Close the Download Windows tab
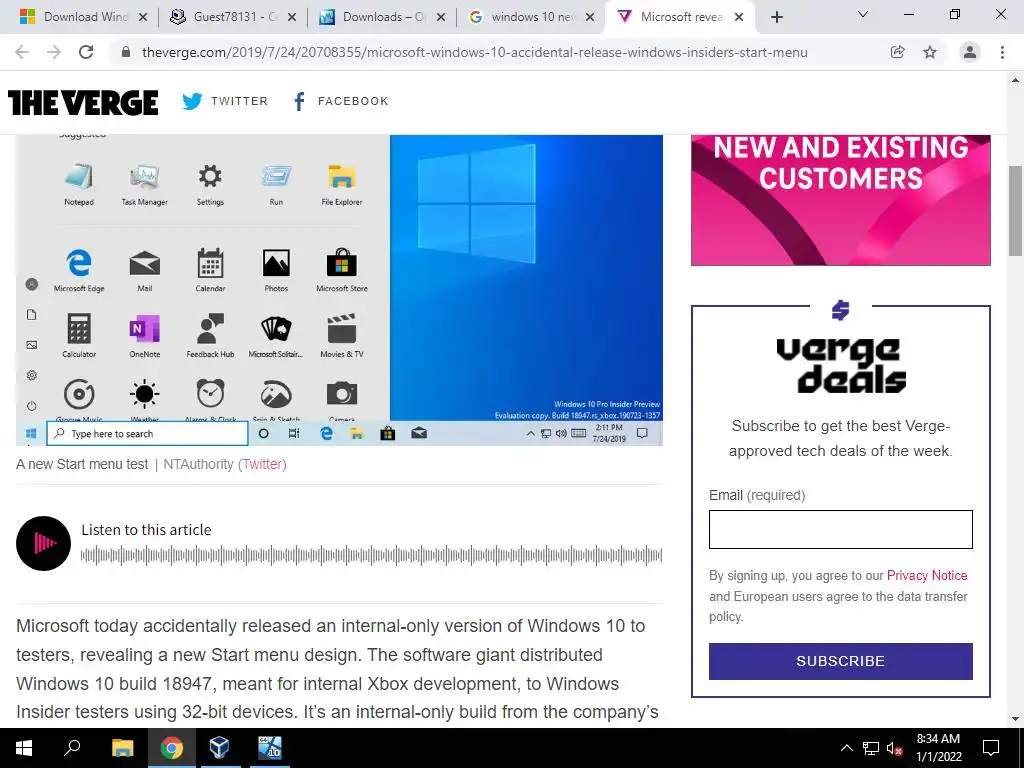1024x768 pixels. click(x=144, y=17)
